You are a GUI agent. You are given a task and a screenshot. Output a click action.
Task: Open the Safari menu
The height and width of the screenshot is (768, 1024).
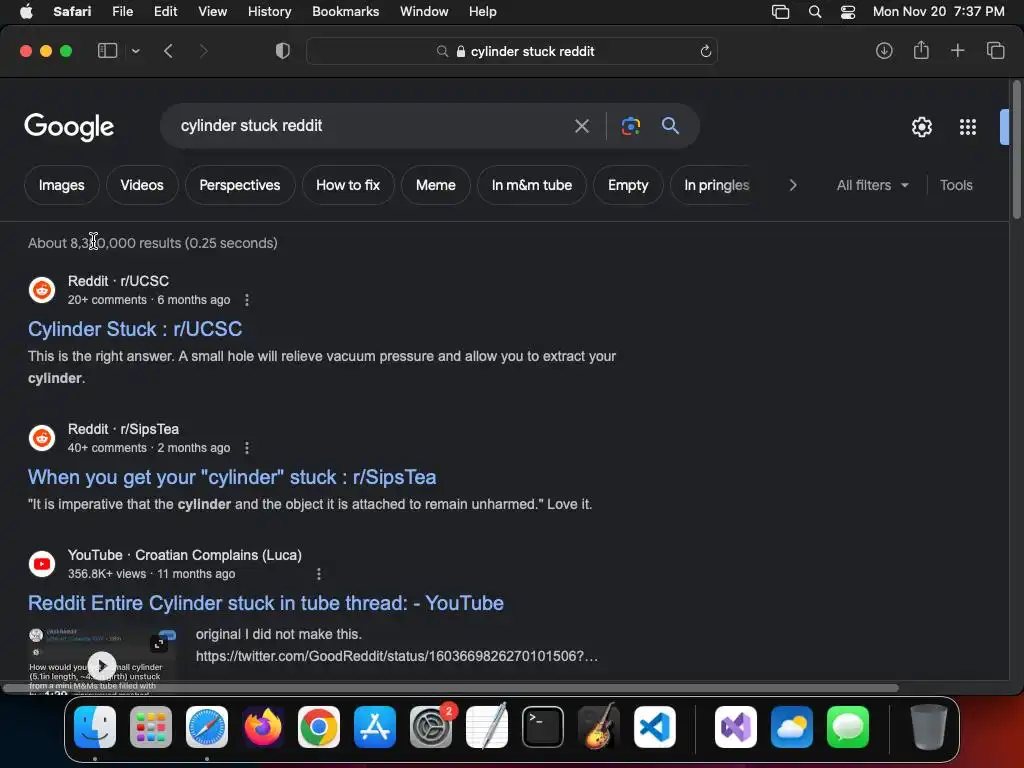pos(72,11)
